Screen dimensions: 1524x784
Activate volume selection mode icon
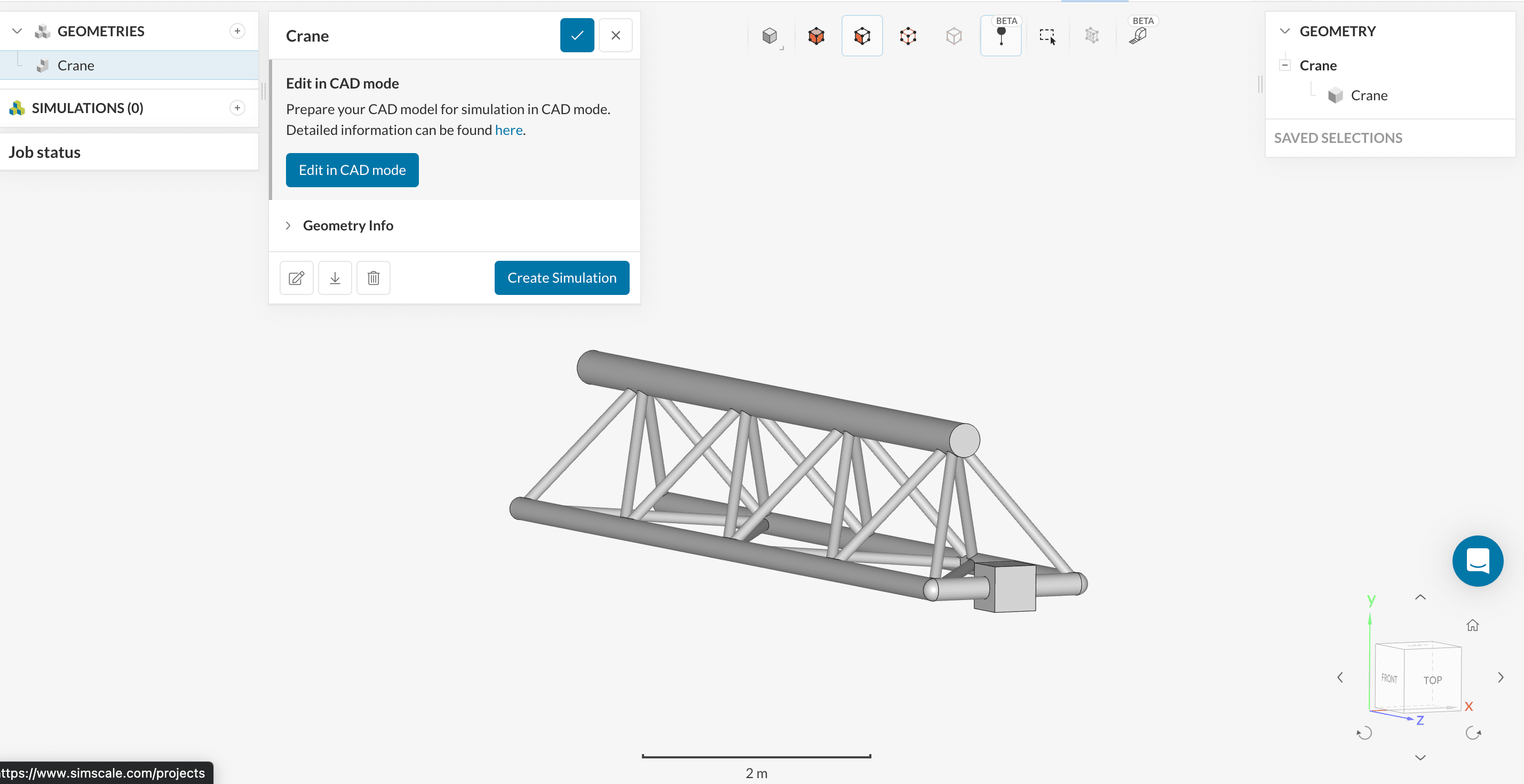pyautogui.click(x=816, y=37)
